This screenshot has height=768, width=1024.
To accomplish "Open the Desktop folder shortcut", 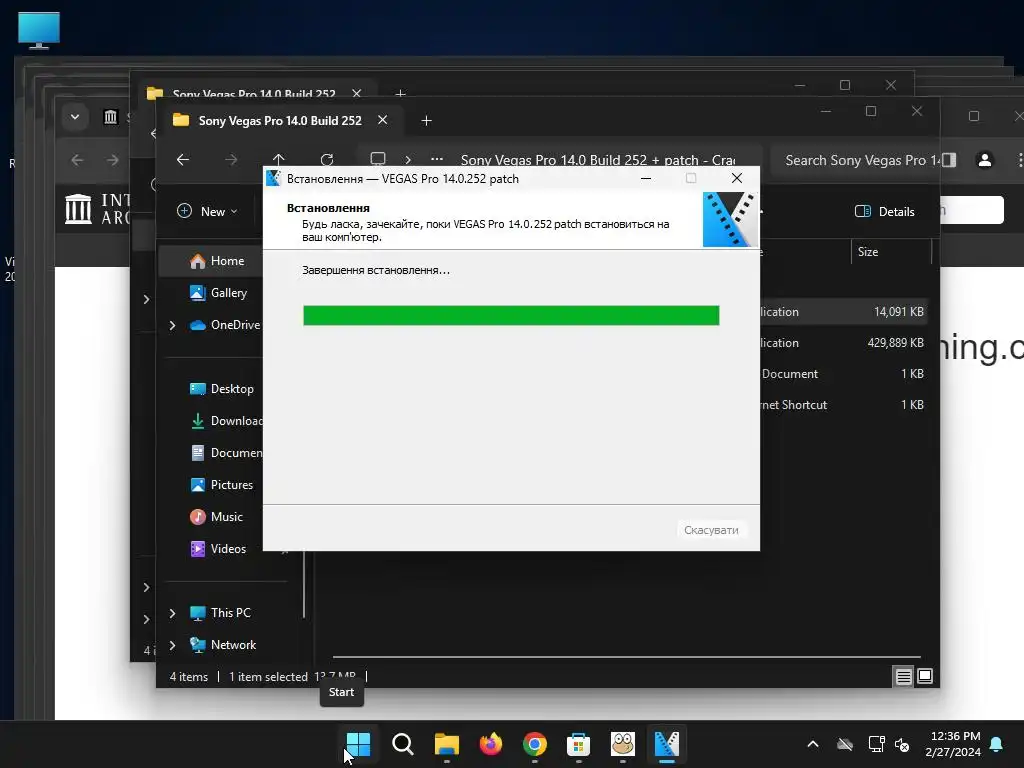I will [221, 389].
